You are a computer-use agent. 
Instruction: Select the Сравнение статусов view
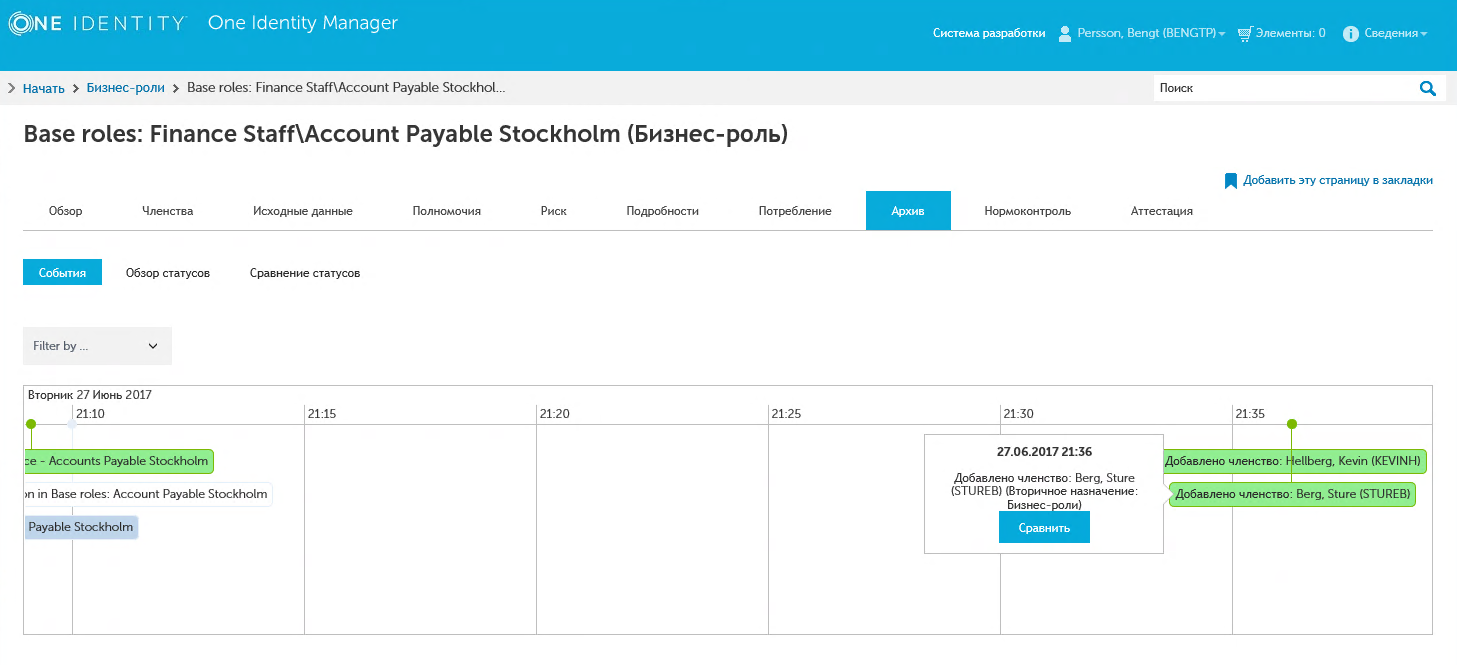305,273
